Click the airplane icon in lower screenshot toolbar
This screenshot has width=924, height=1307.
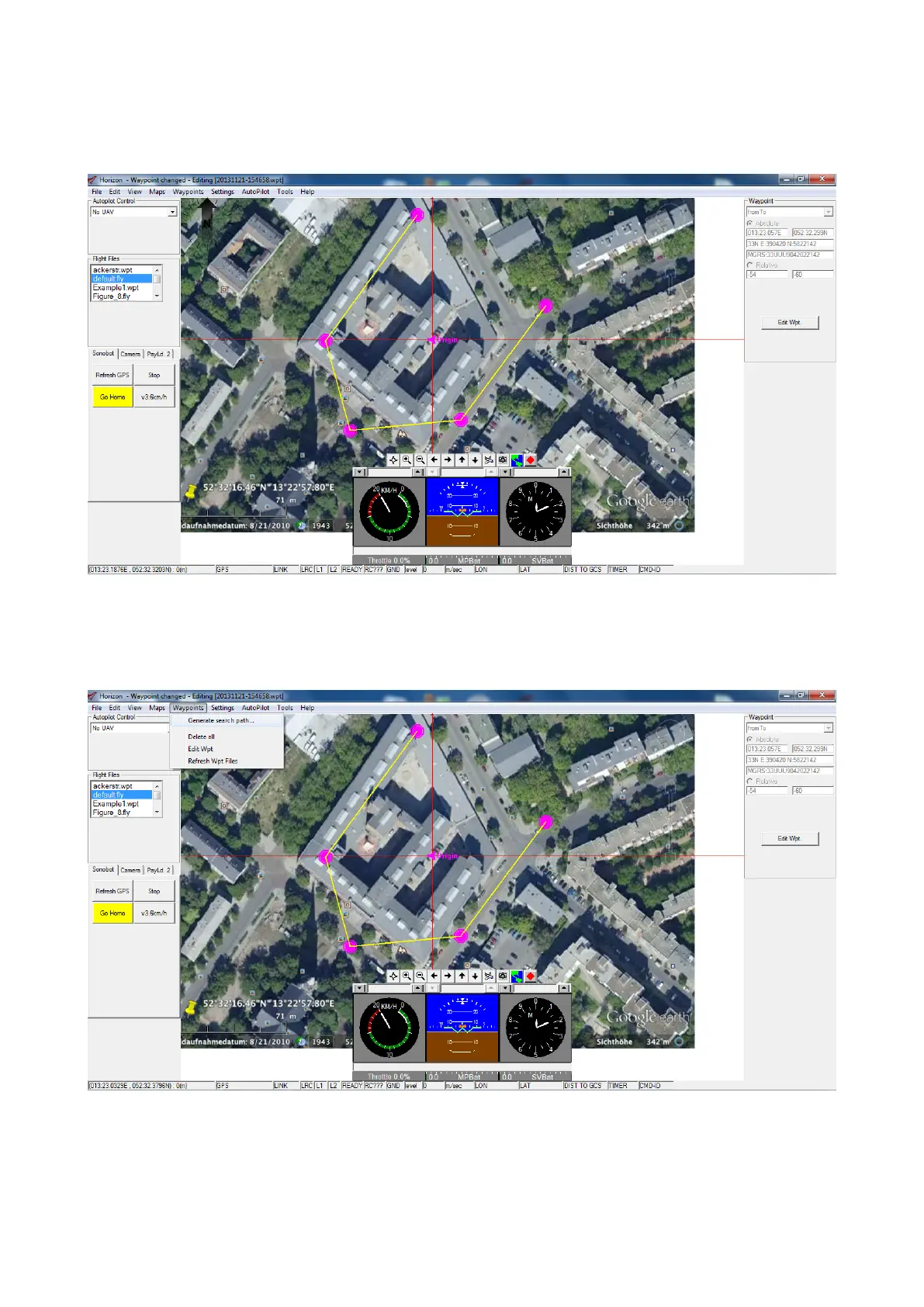click(x=489, y=976)
